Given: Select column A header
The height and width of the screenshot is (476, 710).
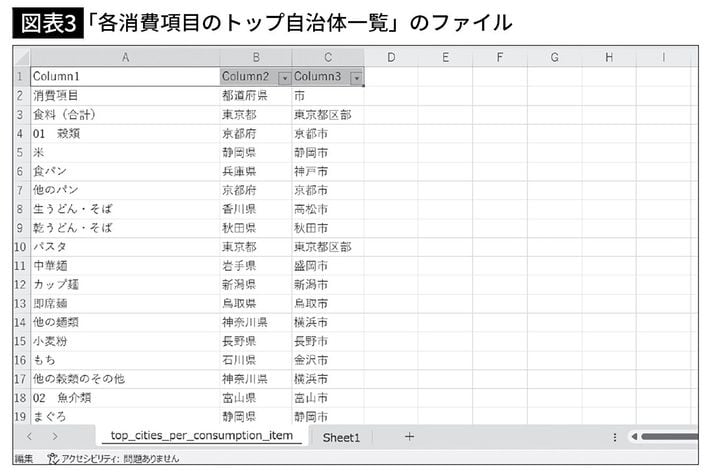Looking at the screenshot, I should click(125, 58).
